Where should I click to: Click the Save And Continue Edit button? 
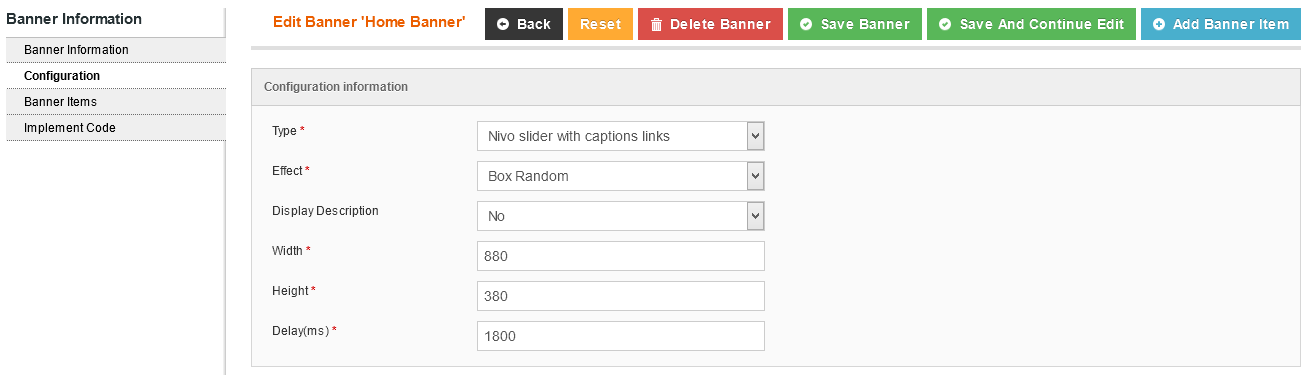pyautogui.click(x=1031, y=24)
